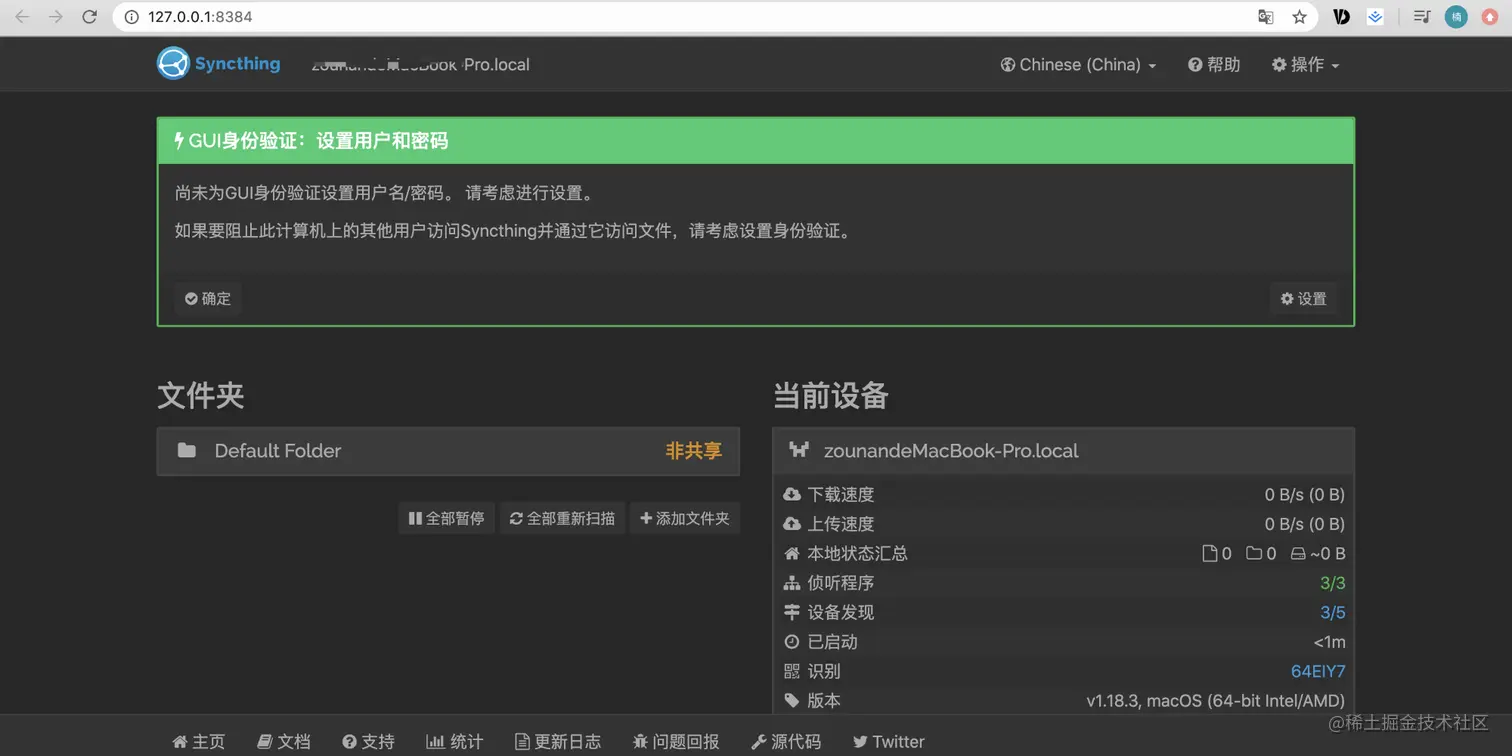Viewport: 1512px width, 756px height.
Task: Click the <1m uptime value
Action: click(1330, 642)
